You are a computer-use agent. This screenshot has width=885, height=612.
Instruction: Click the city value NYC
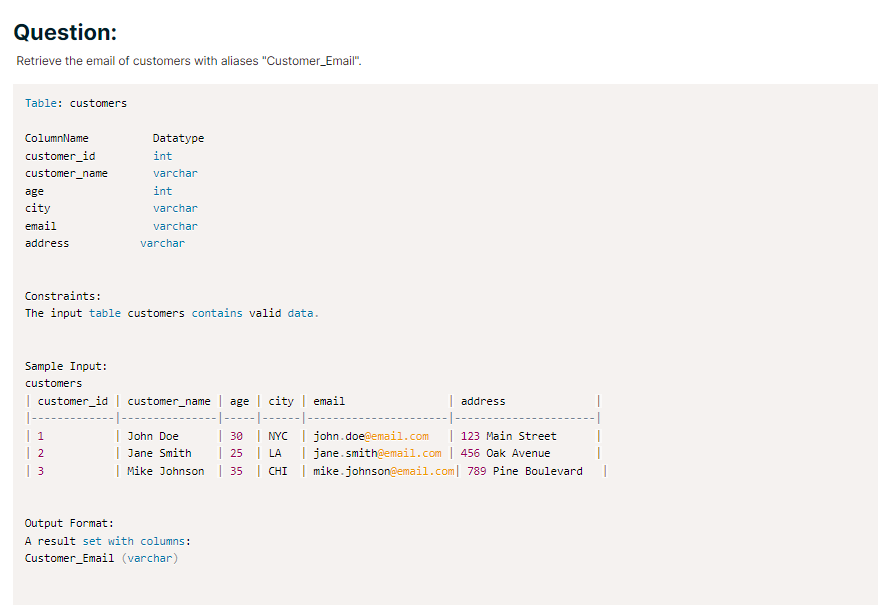[277, 435]
